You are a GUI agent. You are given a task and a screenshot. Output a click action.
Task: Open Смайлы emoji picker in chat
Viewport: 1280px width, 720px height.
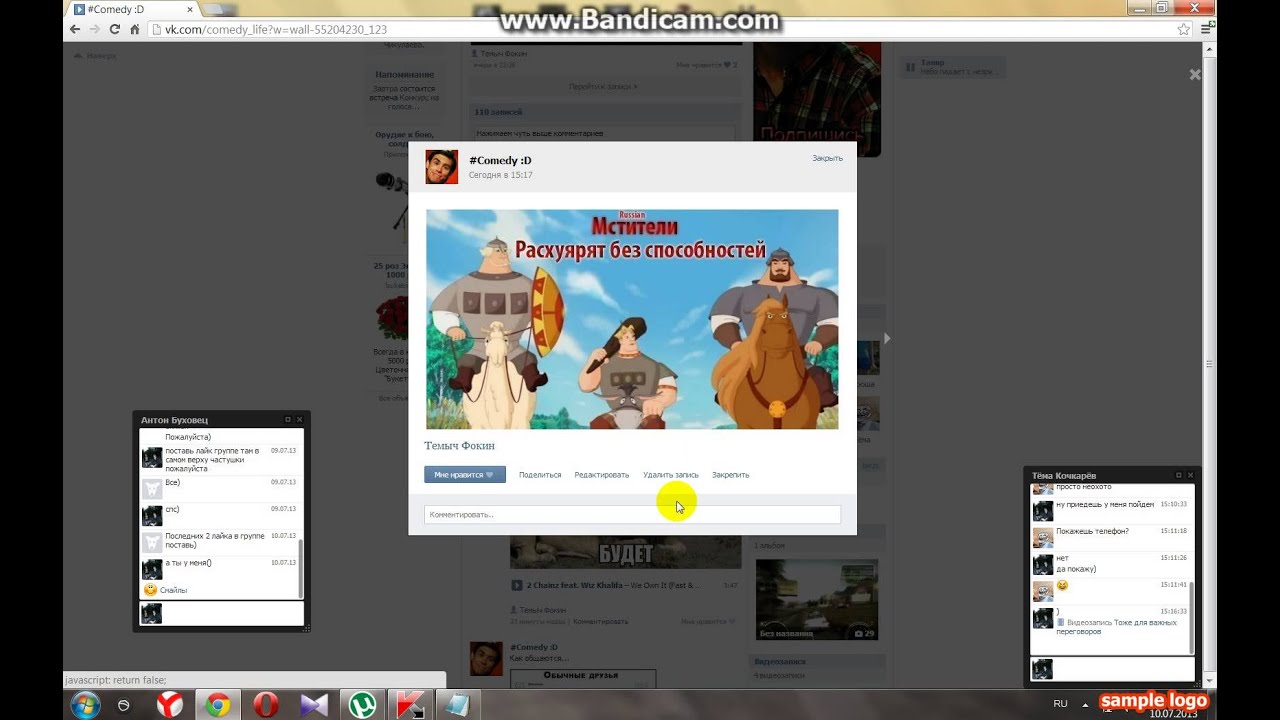tap(165, 590)
